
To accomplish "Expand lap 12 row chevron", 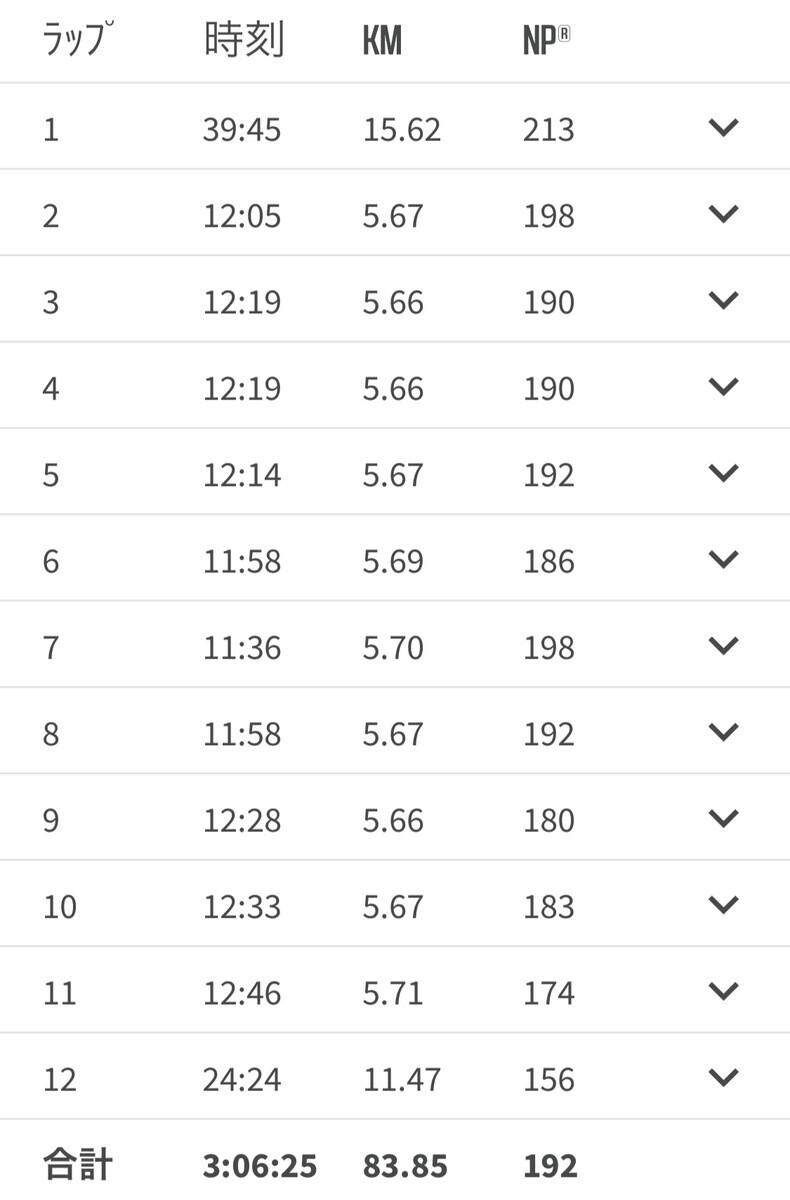I will pos(722,1077).
